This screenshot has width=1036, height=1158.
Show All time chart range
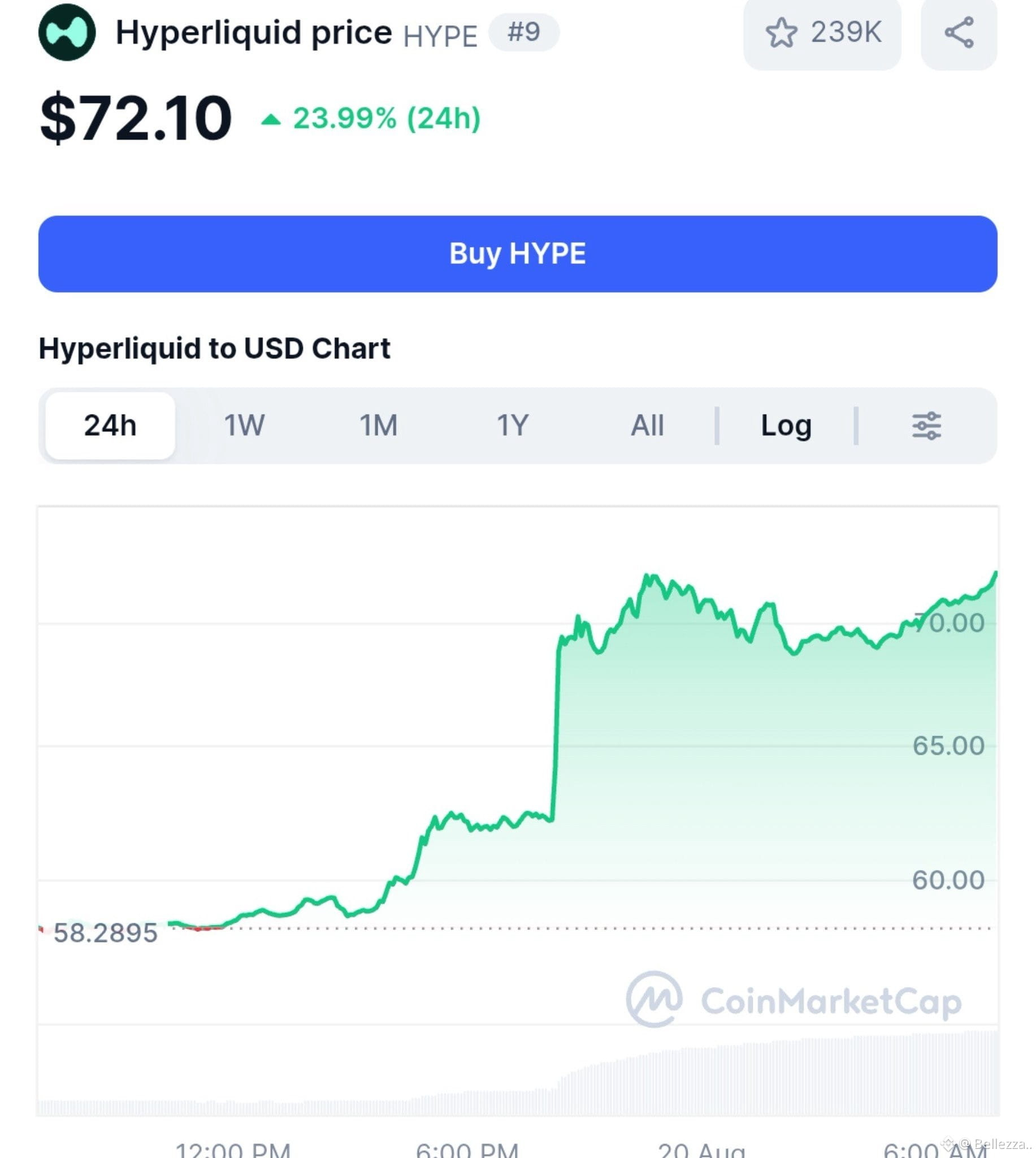647,425
